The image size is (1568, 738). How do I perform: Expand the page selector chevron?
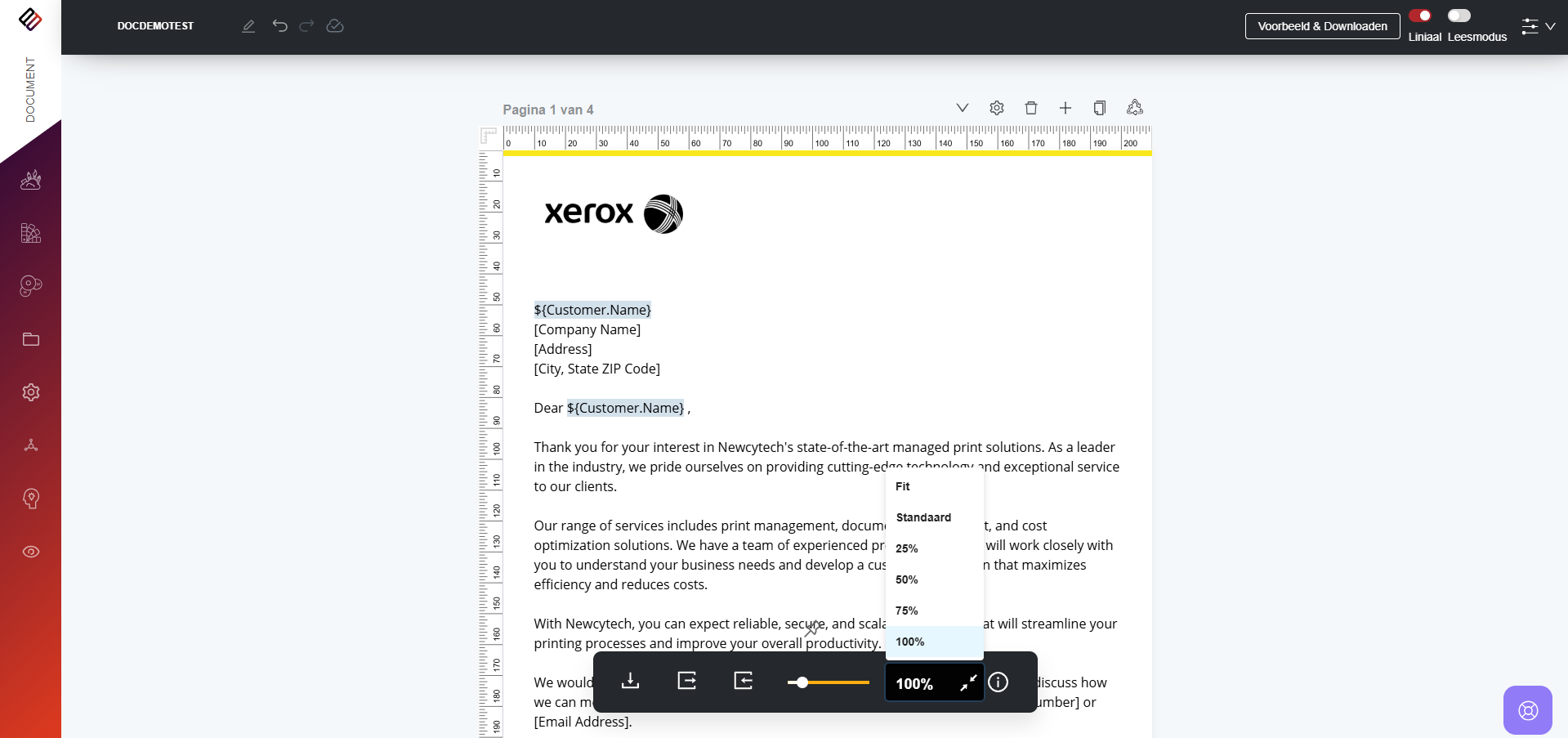click(962, 108)
